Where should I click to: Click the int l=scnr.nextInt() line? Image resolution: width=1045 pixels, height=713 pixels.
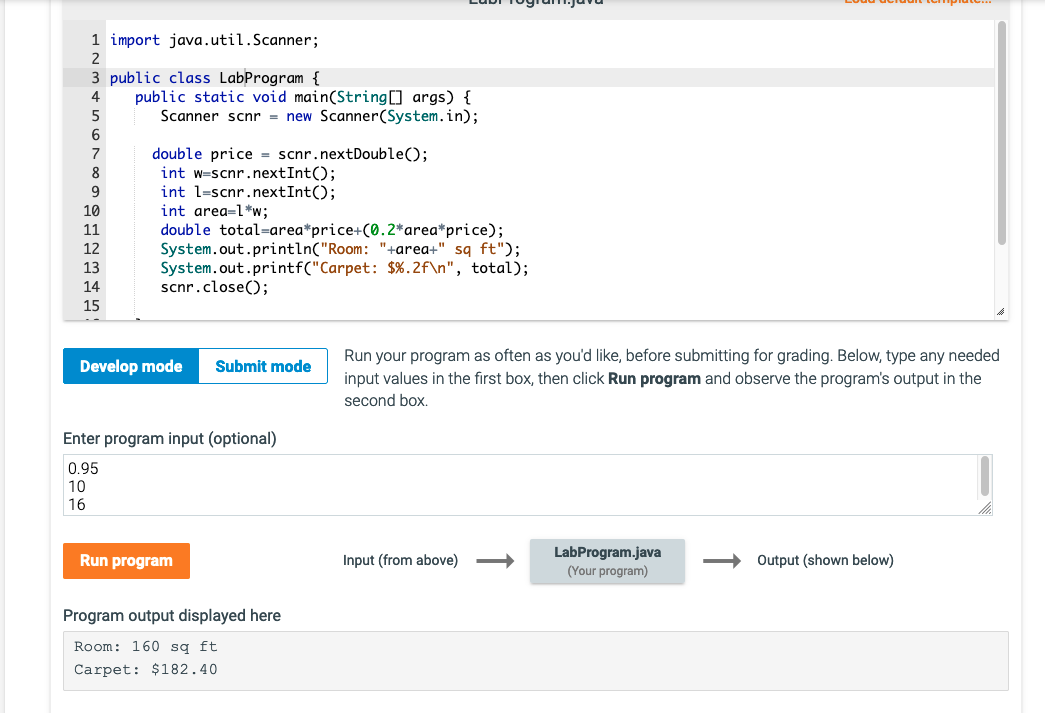248,192
